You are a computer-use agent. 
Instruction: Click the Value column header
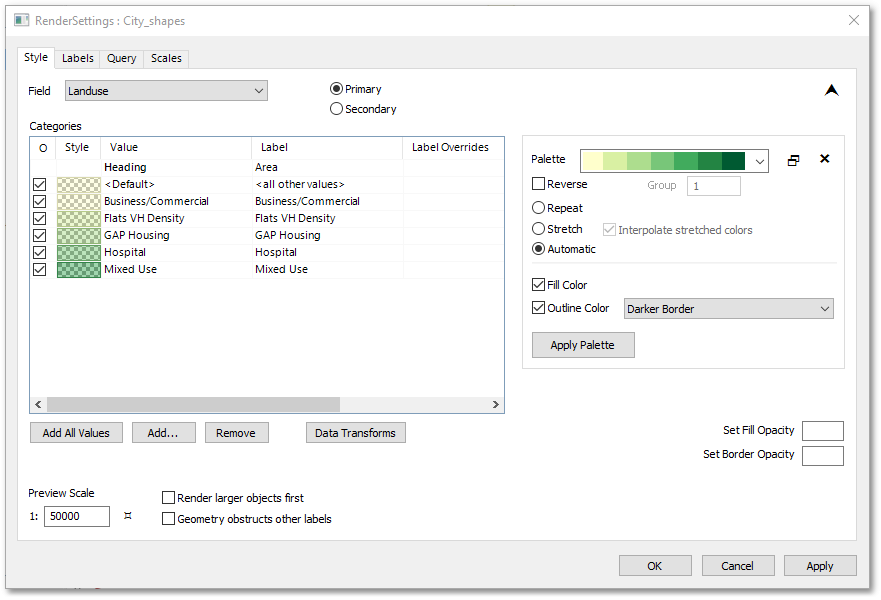coord(176,147)
